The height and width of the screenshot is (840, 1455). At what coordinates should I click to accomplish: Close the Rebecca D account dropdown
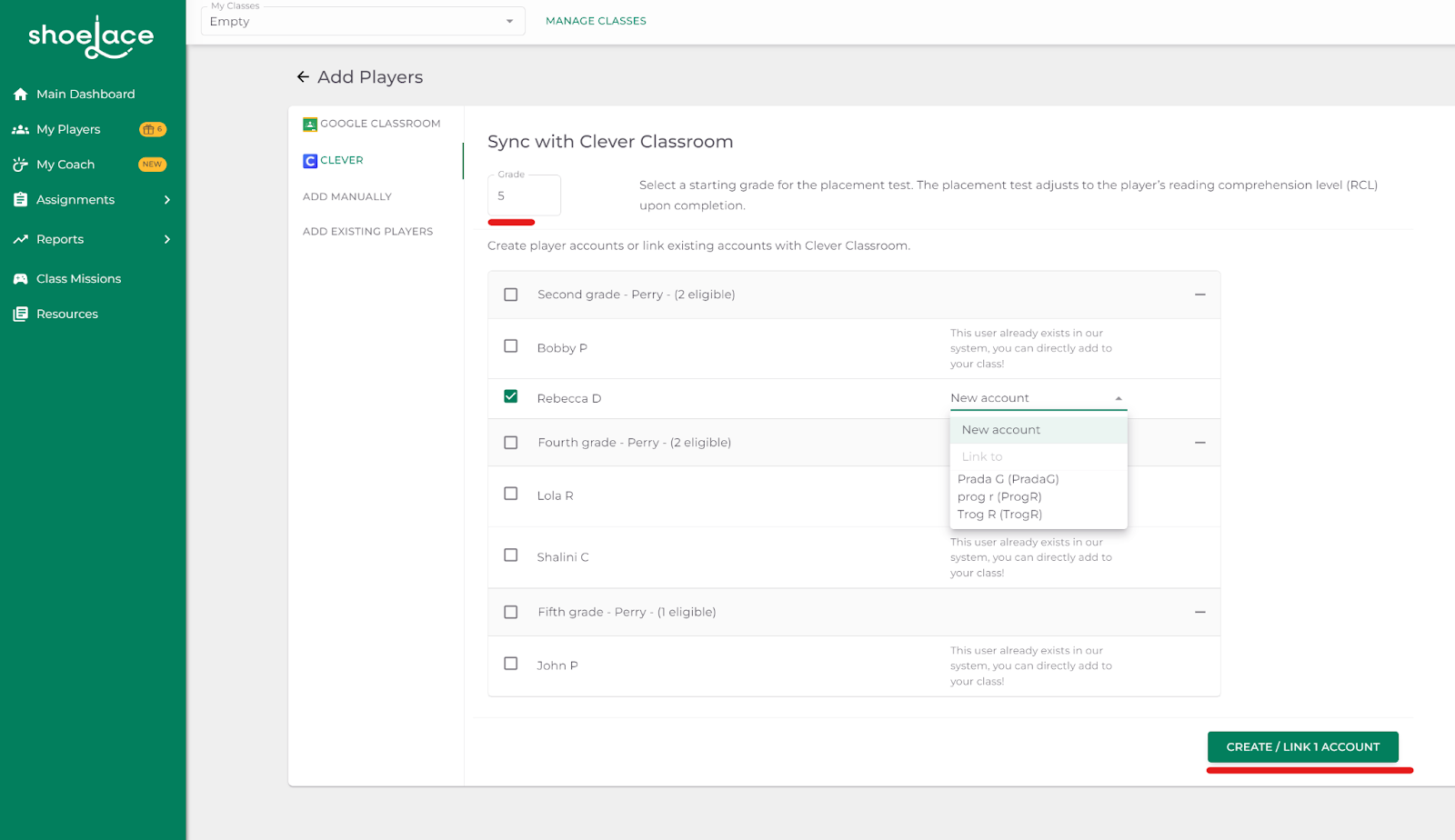coord(1119,398)
